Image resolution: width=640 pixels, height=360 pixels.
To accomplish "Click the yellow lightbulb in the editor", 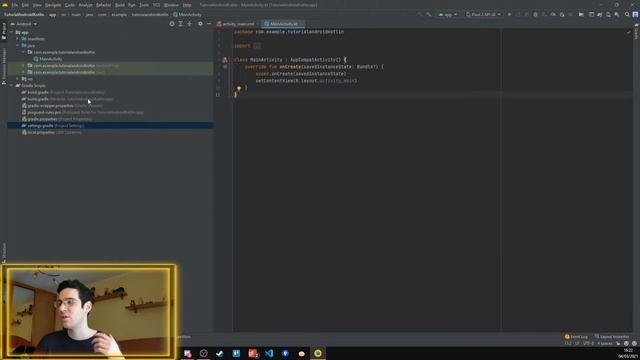I will 239,88.
